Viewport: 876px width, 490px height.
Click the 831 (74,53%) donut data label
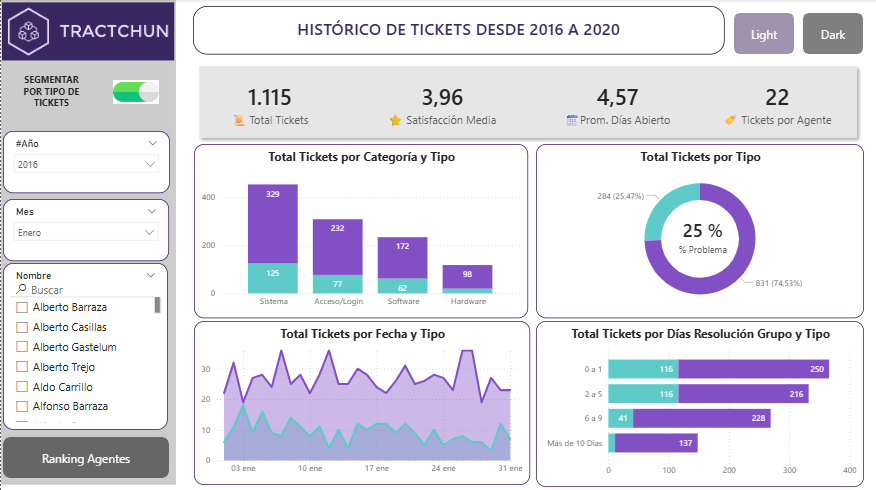tap(779, 283)
